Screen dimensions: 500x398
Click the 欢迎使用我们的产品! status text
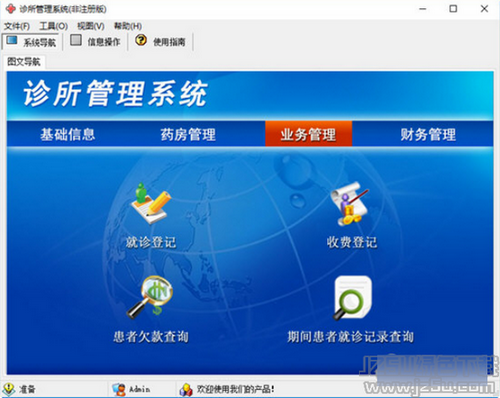236,389
